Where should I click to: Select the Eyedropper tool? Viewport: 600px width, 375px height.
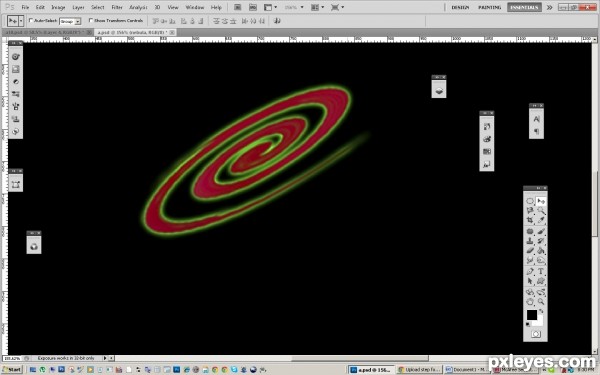pyautogui.click(x=541, y=220)
